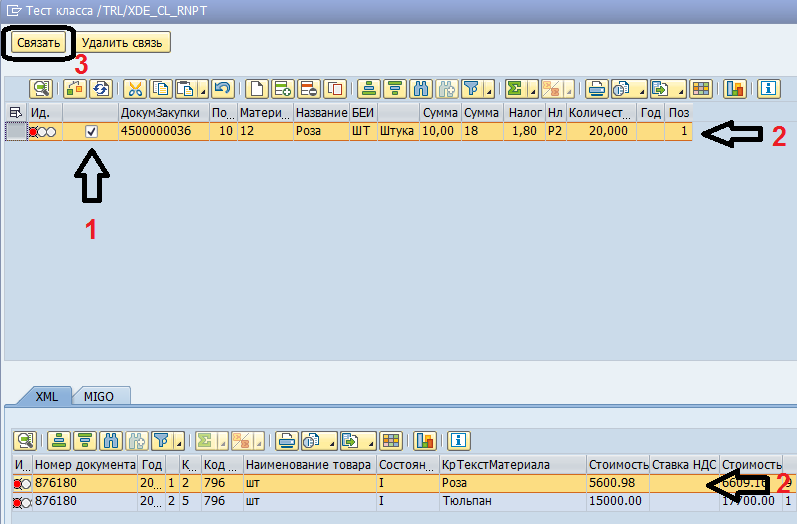
Task: Select the XML tab
Action: pyautogui.click(x=47, y=396)
